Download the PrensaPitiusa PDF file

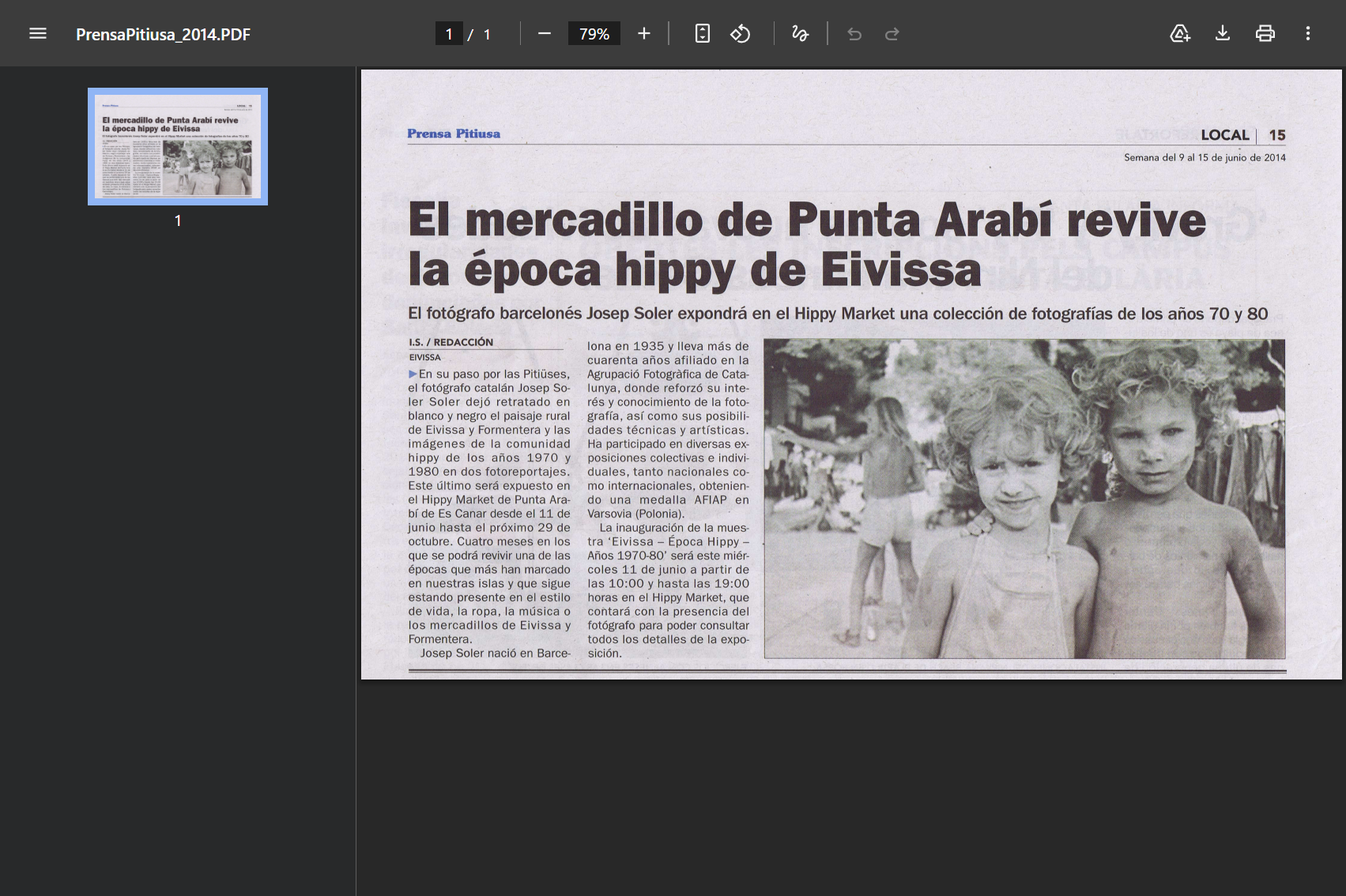point(1223,34)
